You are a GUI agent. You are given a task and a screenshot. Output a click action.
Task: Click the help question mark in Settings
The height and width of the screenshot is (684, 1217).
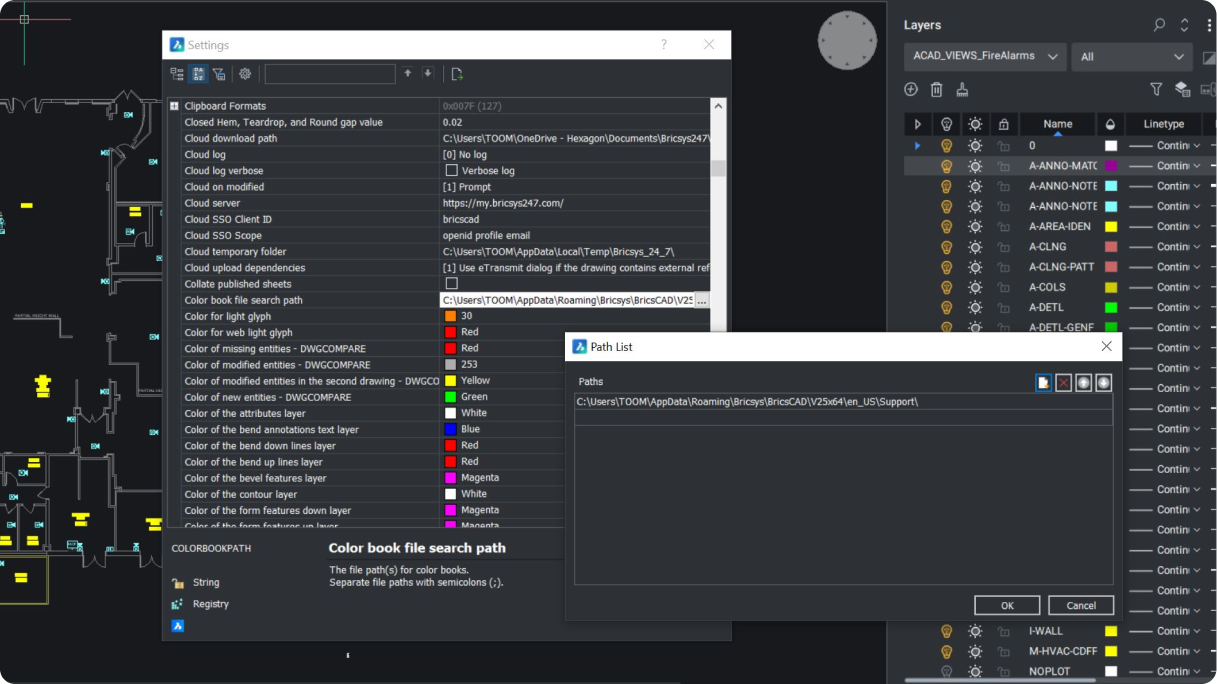[664, 45]
